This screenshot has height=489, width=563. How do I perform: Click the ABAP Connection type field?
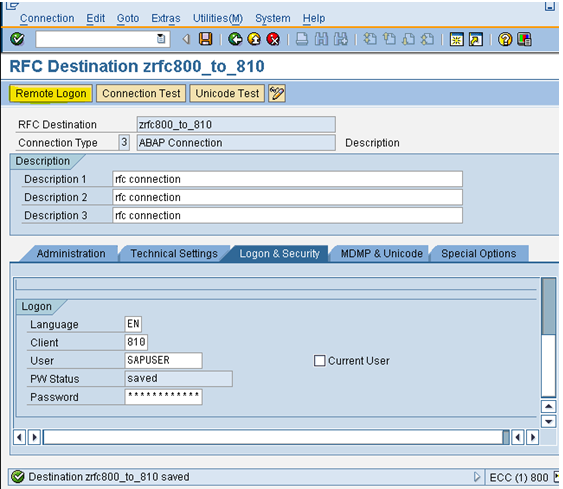pyautogui.click(x=236, y=143)
